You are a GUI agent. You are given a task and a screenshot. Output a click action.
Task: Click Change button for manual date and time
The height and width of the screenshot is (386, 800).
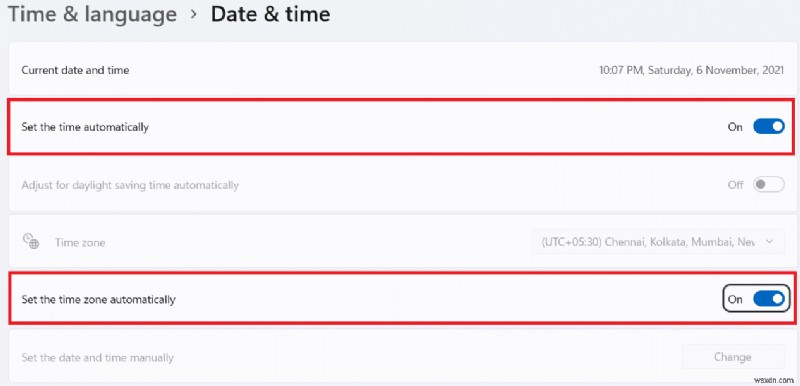[x=733, y=357]
